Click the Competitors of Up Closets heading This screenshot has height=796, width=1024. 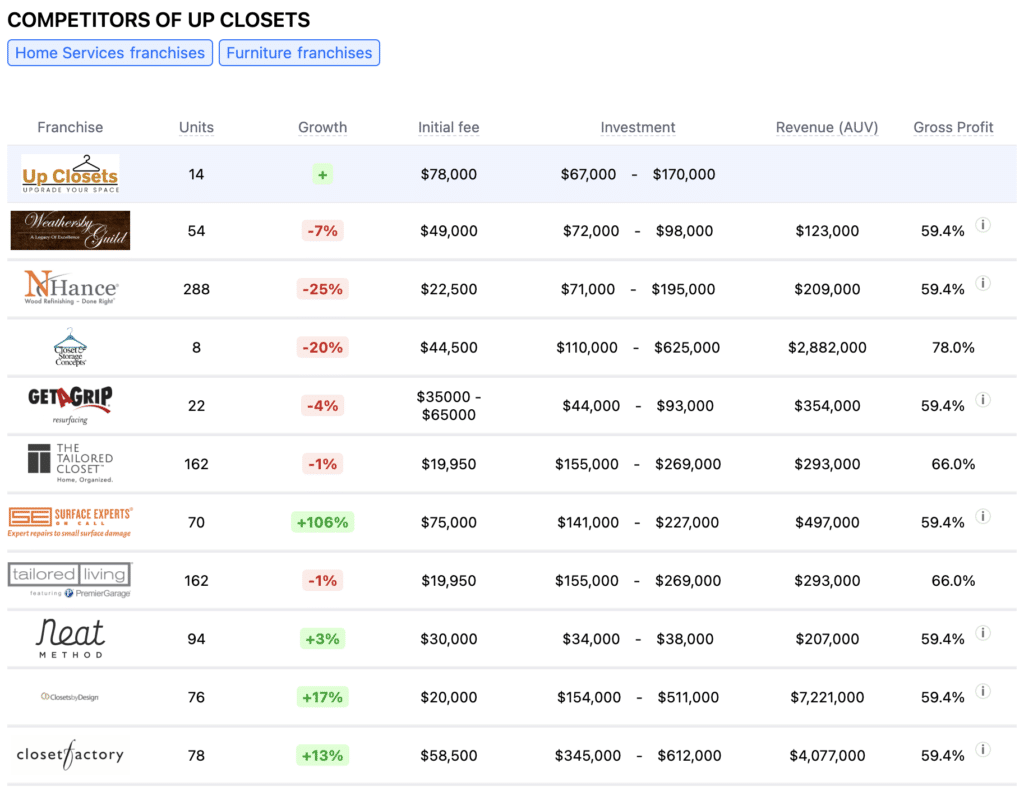point(159,20)
